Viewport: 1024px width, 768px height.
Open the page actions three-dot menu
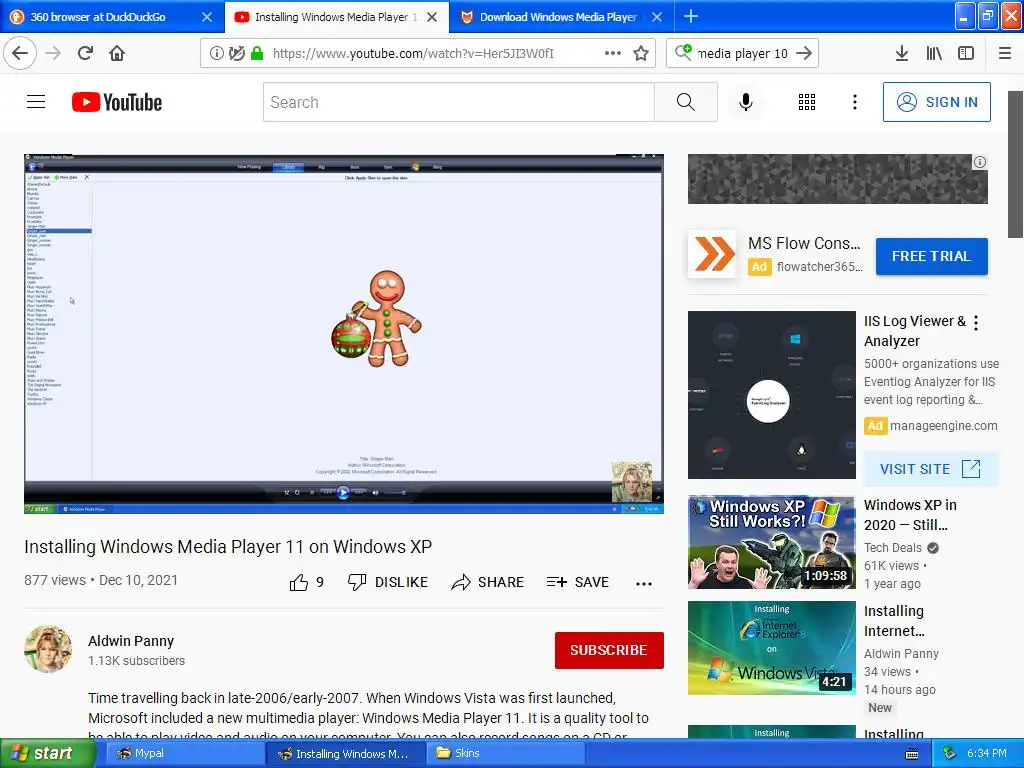(613, 53)
